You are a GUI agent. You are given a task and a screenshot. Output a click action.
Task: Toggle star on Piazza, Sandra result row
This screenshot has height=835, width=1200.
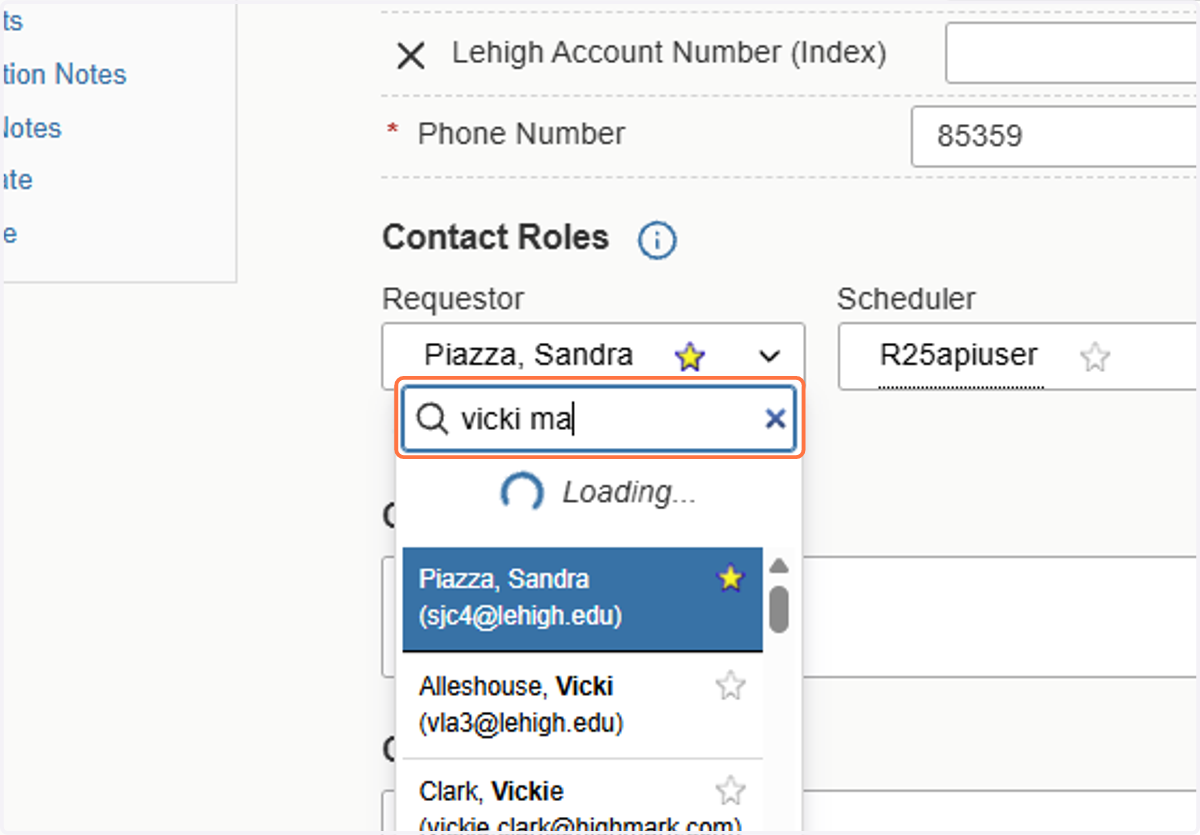coord(731,579)
